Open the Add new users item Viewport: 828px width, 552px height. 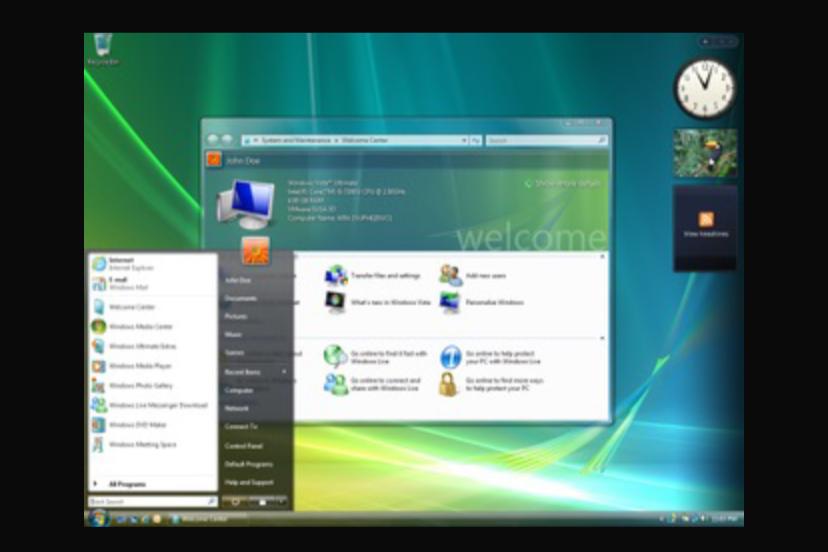pos(450,275)
